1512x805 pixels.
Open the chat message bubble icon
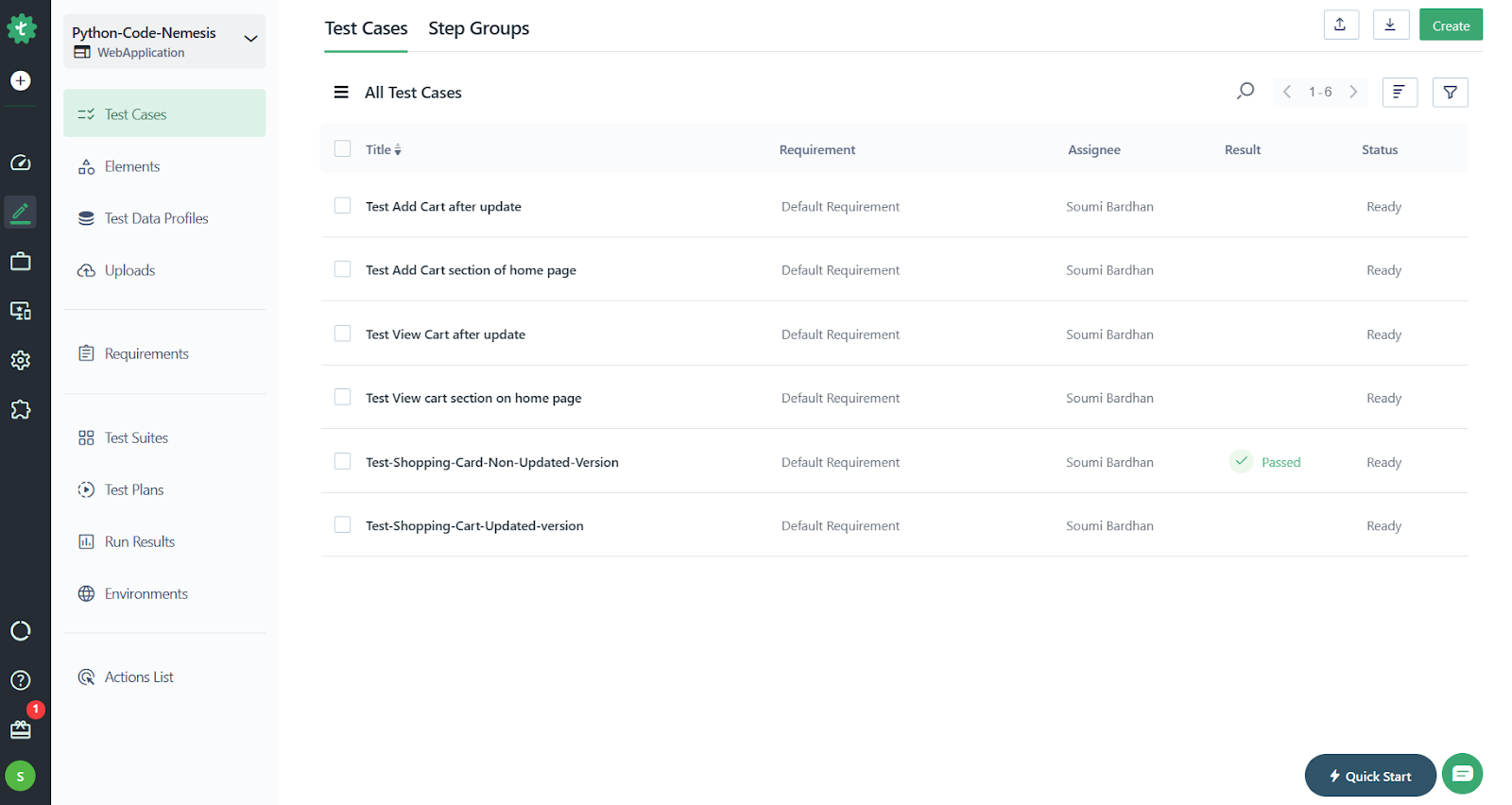tap(1462, 775)
